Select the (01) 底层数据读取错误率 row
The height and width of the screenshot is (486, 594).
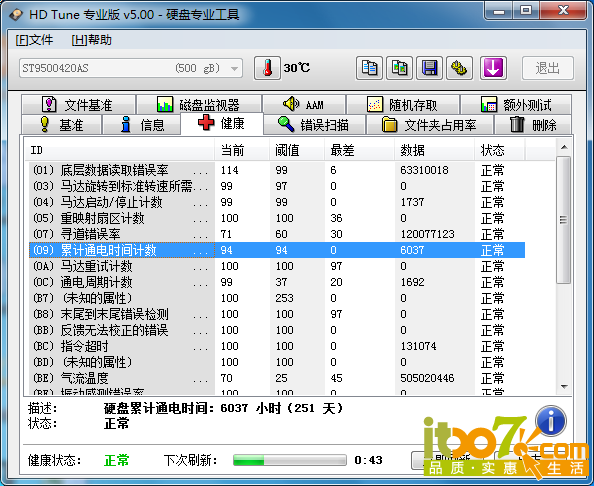pyautogui.click(x=277, y=170)
